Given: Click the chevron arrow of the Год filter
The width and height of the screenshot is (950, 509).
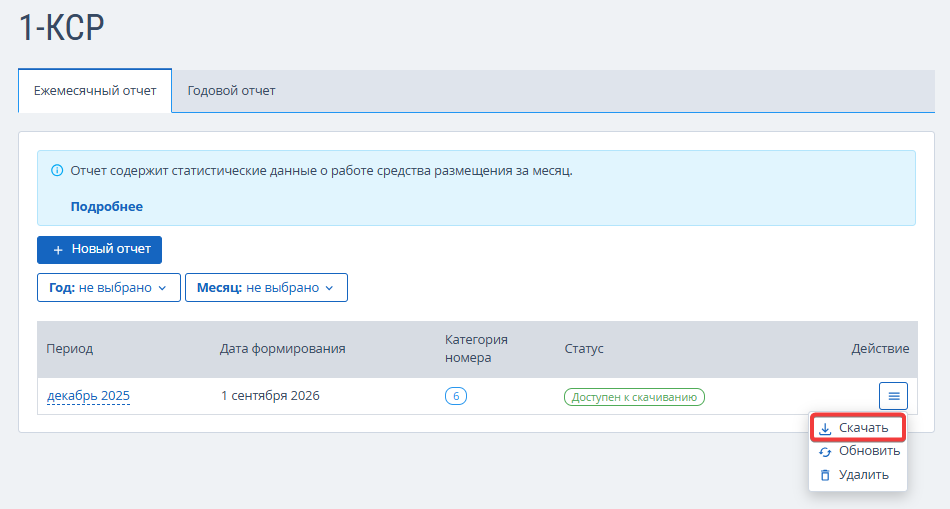Looking at the screenshot, I should (x=162, y=288).
